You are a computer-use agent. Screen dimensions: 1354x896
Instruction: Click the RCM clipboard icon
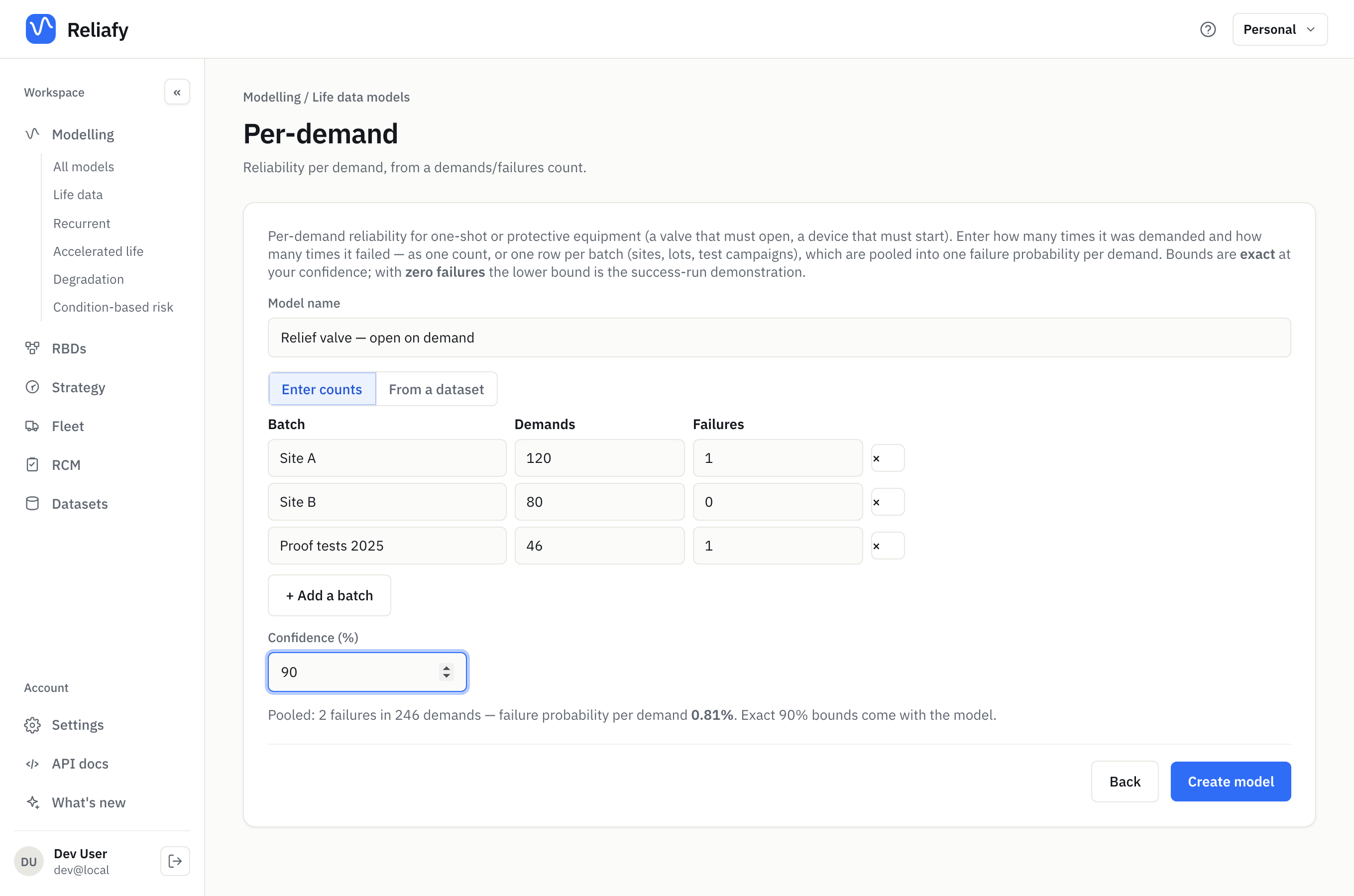click(x=32, y=464)
